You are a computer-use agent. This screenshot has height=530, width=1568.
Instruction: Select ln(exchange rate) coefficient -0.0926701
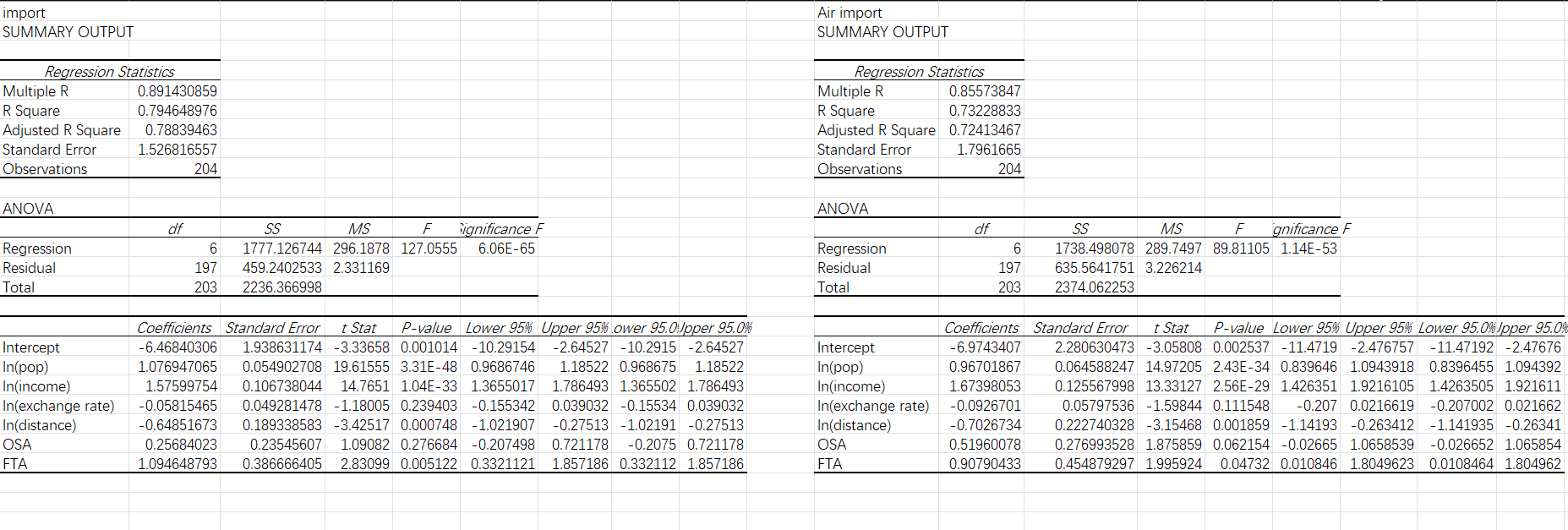pos(985,406)
